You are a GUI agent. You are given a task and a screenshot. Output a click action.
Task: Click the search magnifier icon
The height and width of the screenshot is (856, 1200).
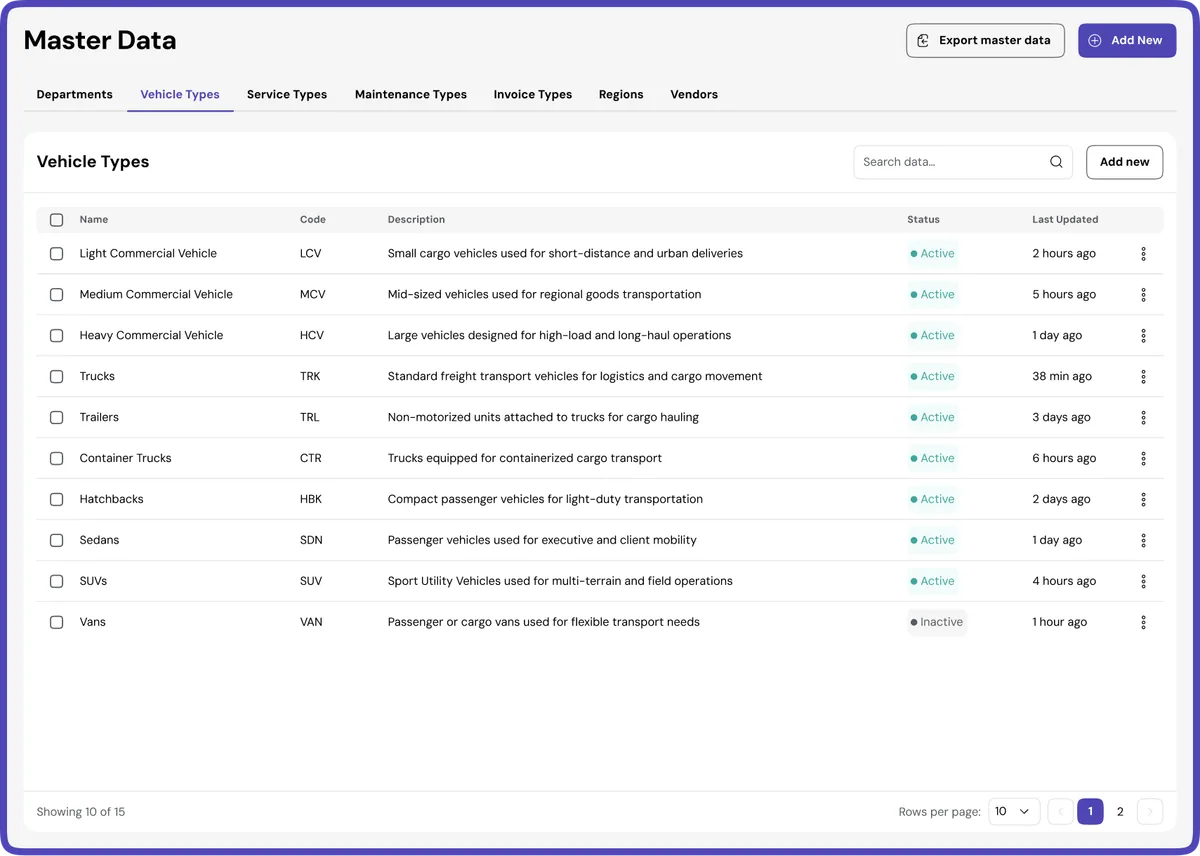1055,161
